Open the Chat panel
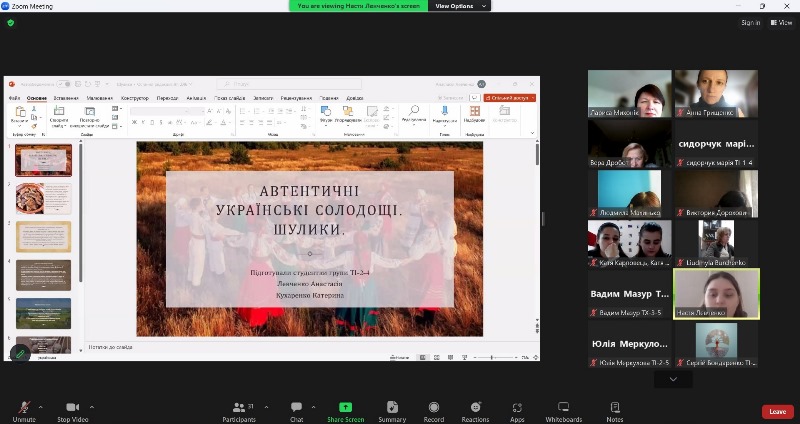The width and height of the screenshot is (800, 424). tap(296, 408)
